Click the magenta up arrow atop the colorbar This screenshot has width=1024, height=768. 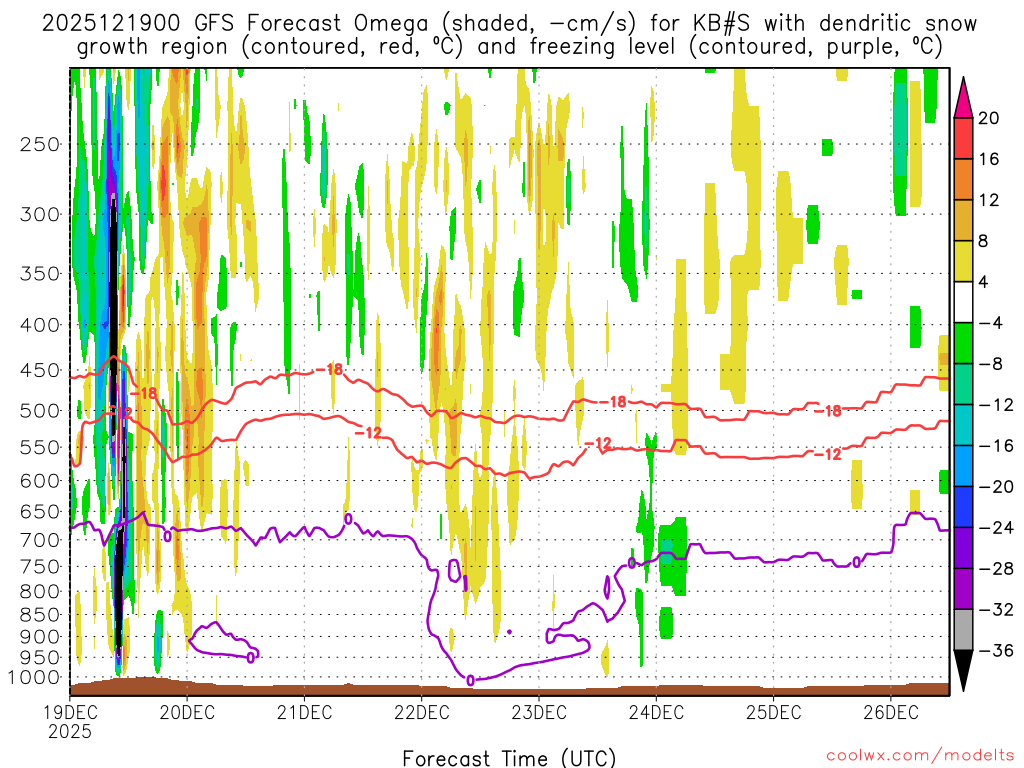pos(964,95)
